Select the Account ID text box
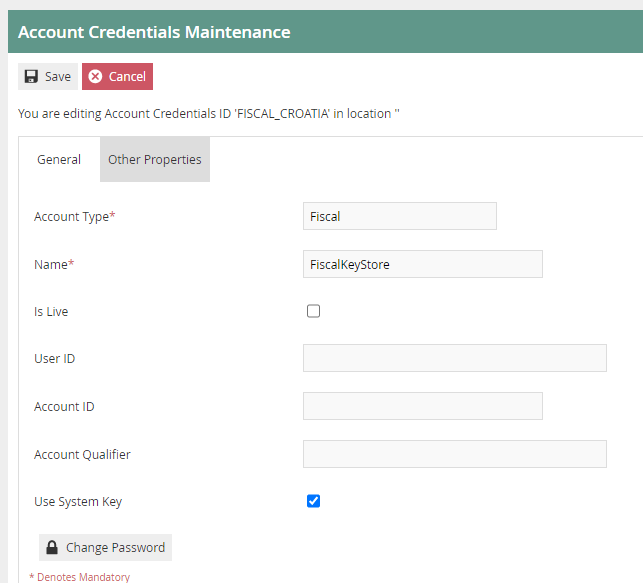The height and width of the screenshot is (583, 643). pyautogui.click(x=422, y=406)
